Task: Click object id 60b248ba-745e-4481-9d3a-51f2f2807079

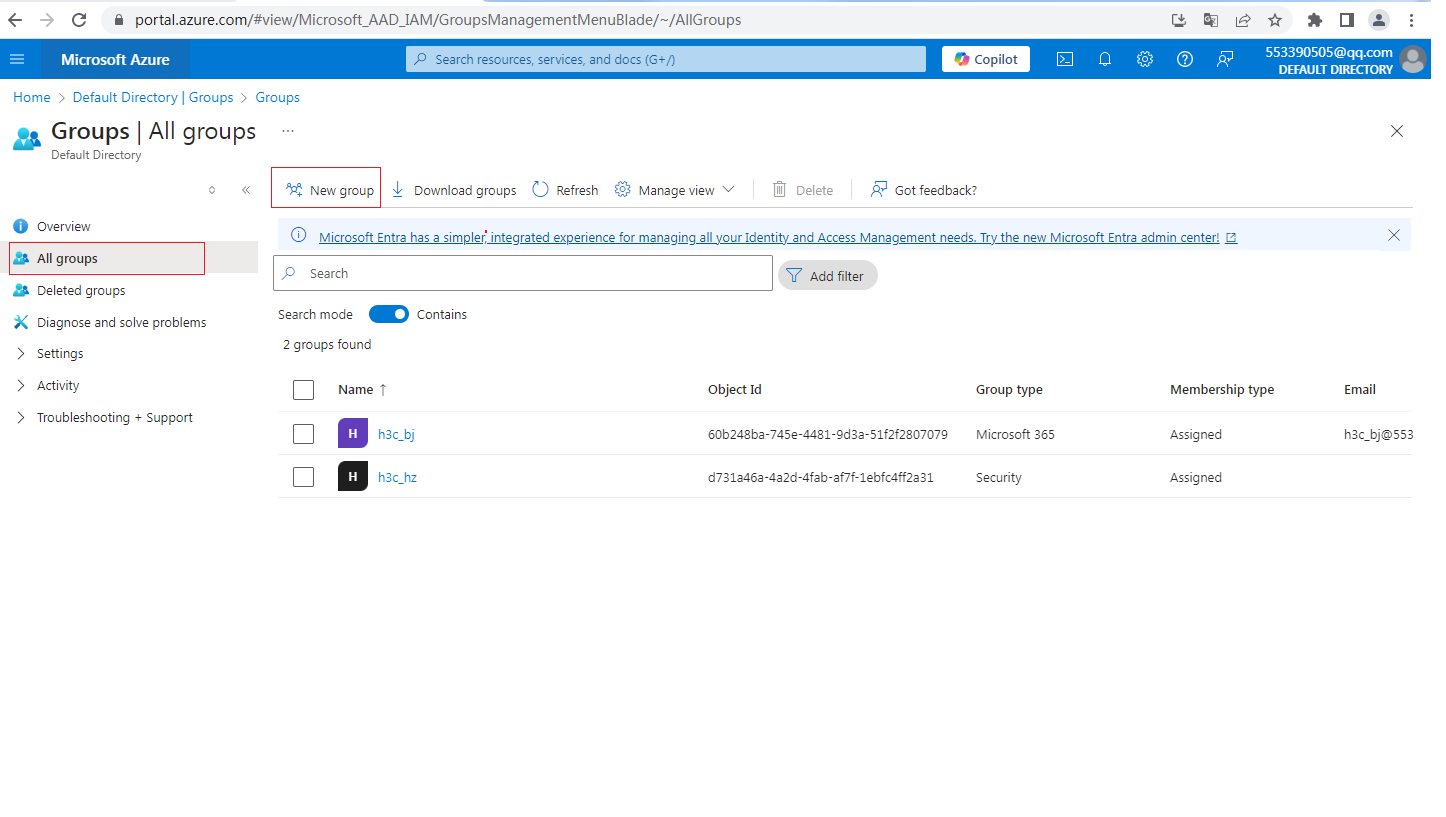Action: pyautogui.click(x=828, y=435)
